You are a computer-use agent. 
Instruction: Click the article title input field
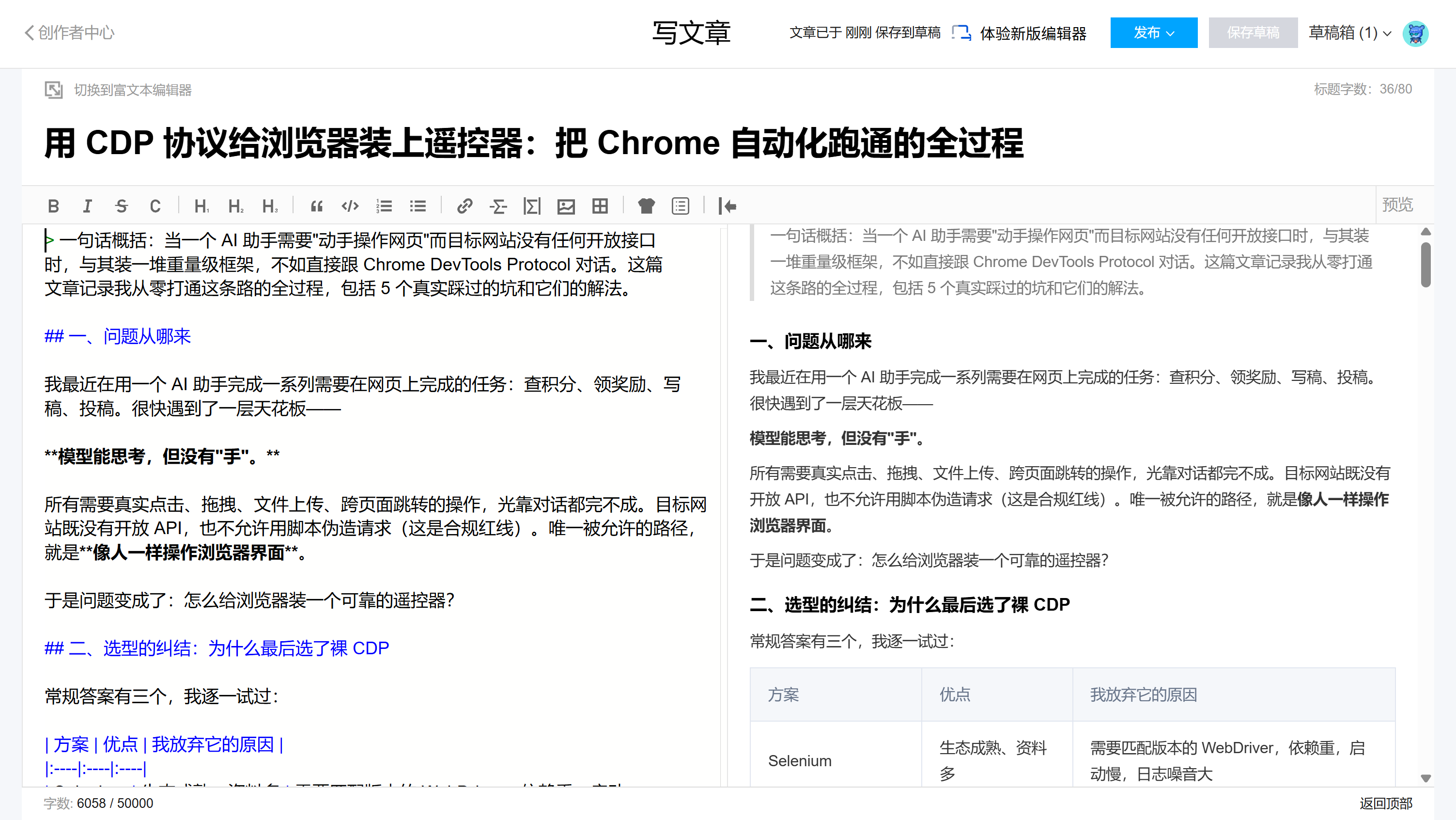(728, 142)
